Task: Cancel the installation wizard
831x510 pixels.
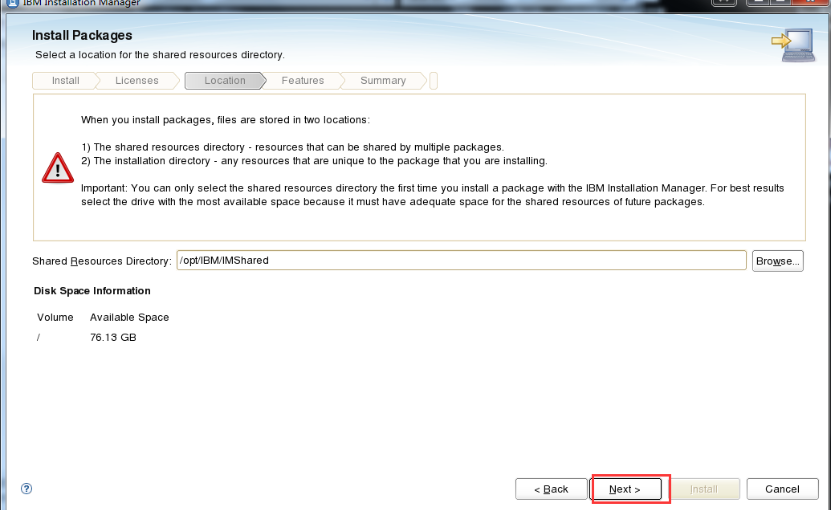Action: click(x=782, y=489)
